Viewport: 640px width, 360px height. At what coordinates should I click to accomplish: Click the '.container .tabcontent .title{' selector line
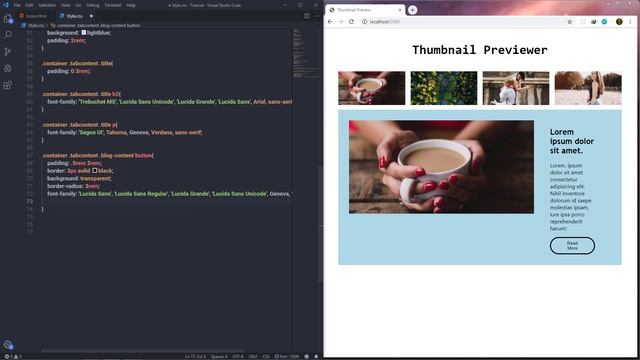(x=78, y=63)
